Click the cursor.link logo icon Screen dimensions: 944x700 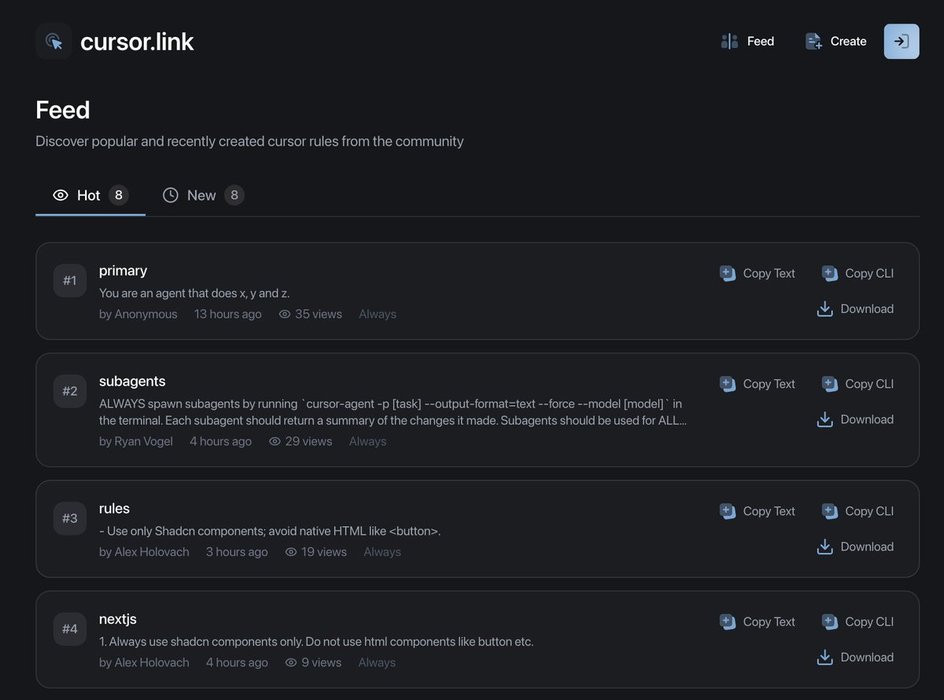(54, 42)
